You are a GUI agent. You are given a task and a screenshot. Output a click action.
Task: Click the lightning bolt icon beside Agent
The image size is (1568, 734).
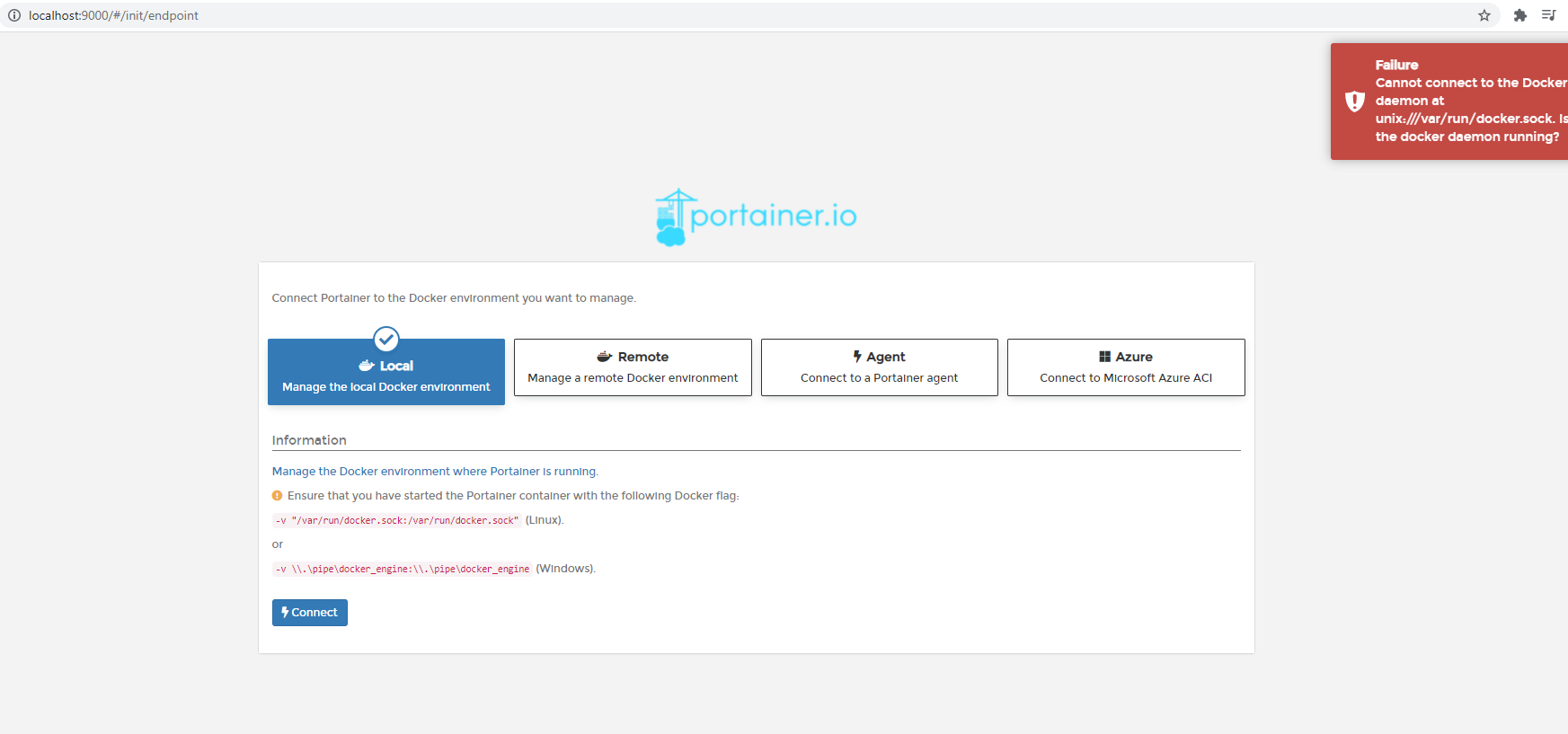[857, 357]
